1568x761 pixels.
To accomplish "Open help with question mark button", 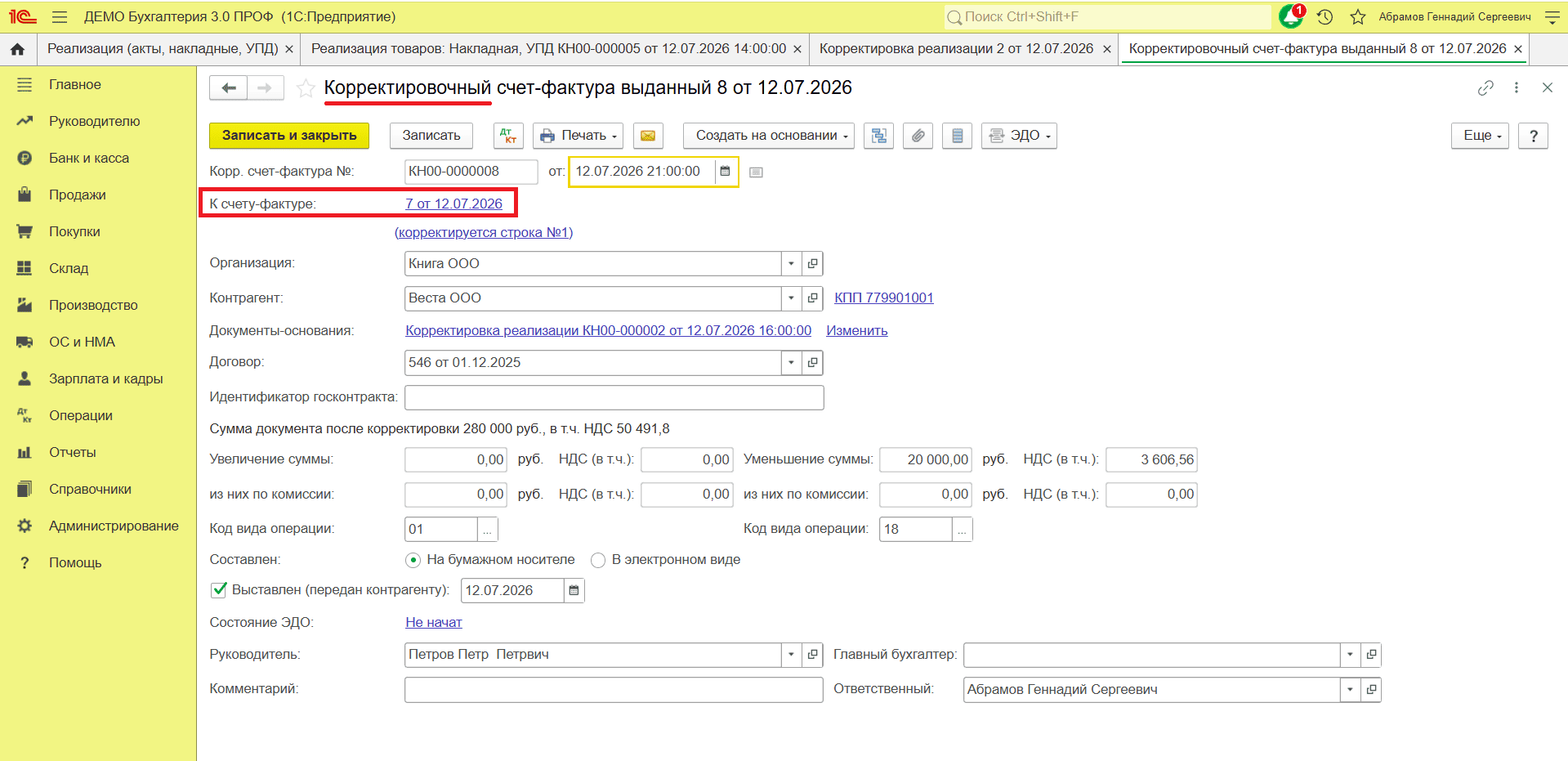I will 1533,136.
